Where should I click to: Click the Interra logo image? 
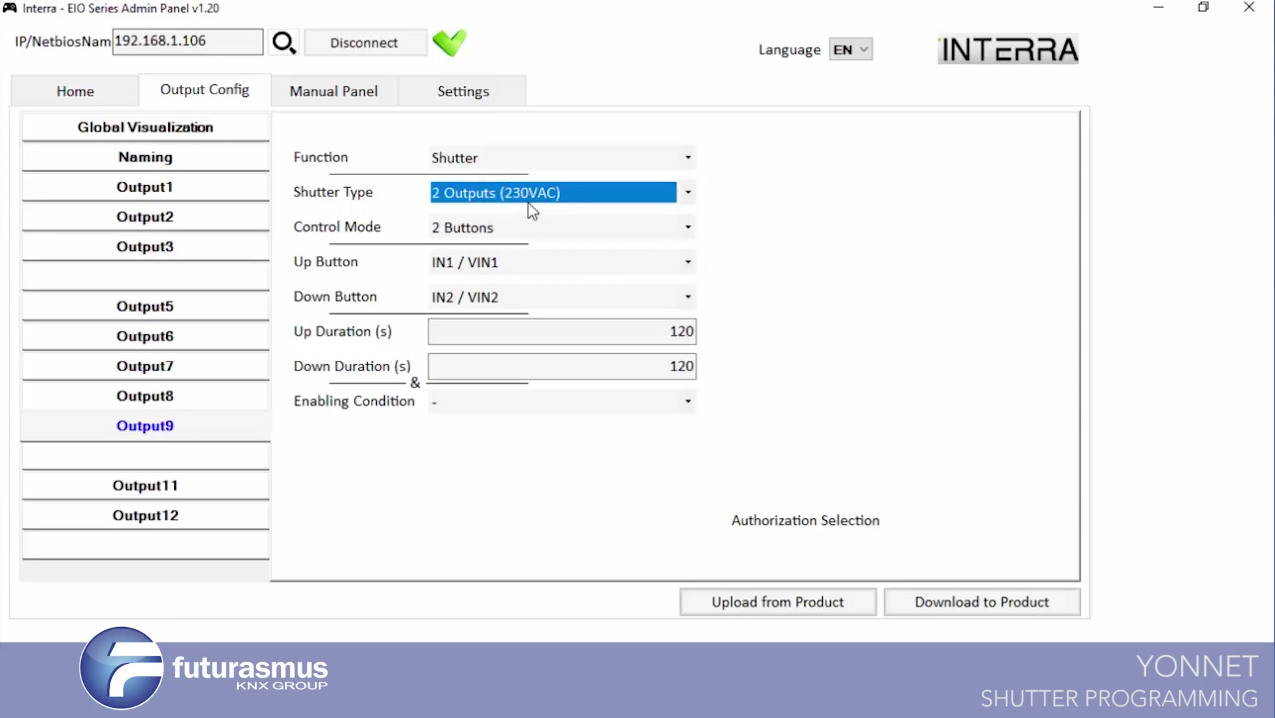1008,50
